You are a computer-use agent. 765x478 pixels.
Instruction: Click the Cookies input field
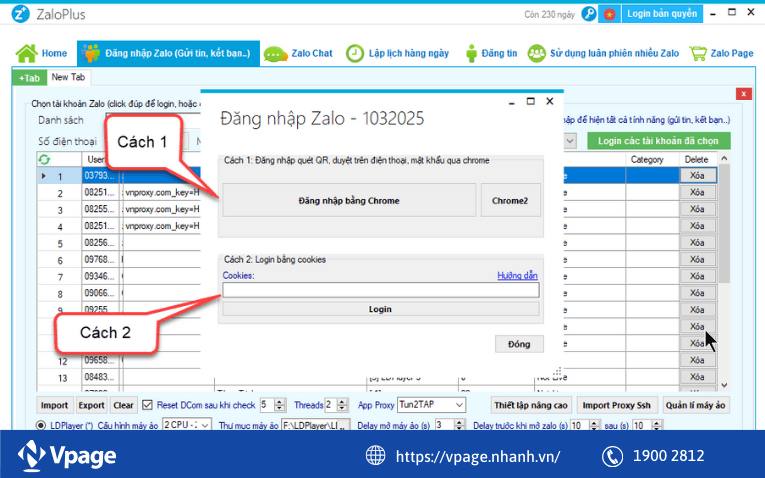pos(381,290)
